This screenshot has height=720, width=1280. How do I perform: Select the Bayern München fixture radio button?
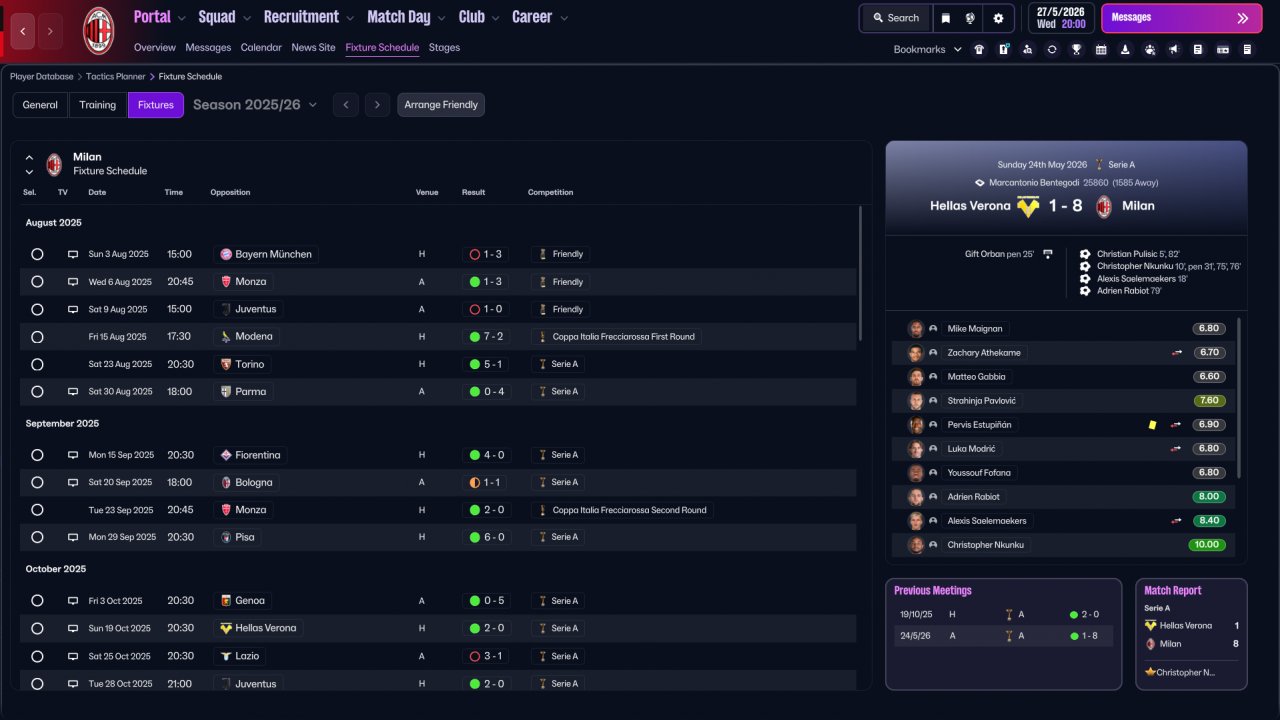pyautogui.click(x=37, y=254)
